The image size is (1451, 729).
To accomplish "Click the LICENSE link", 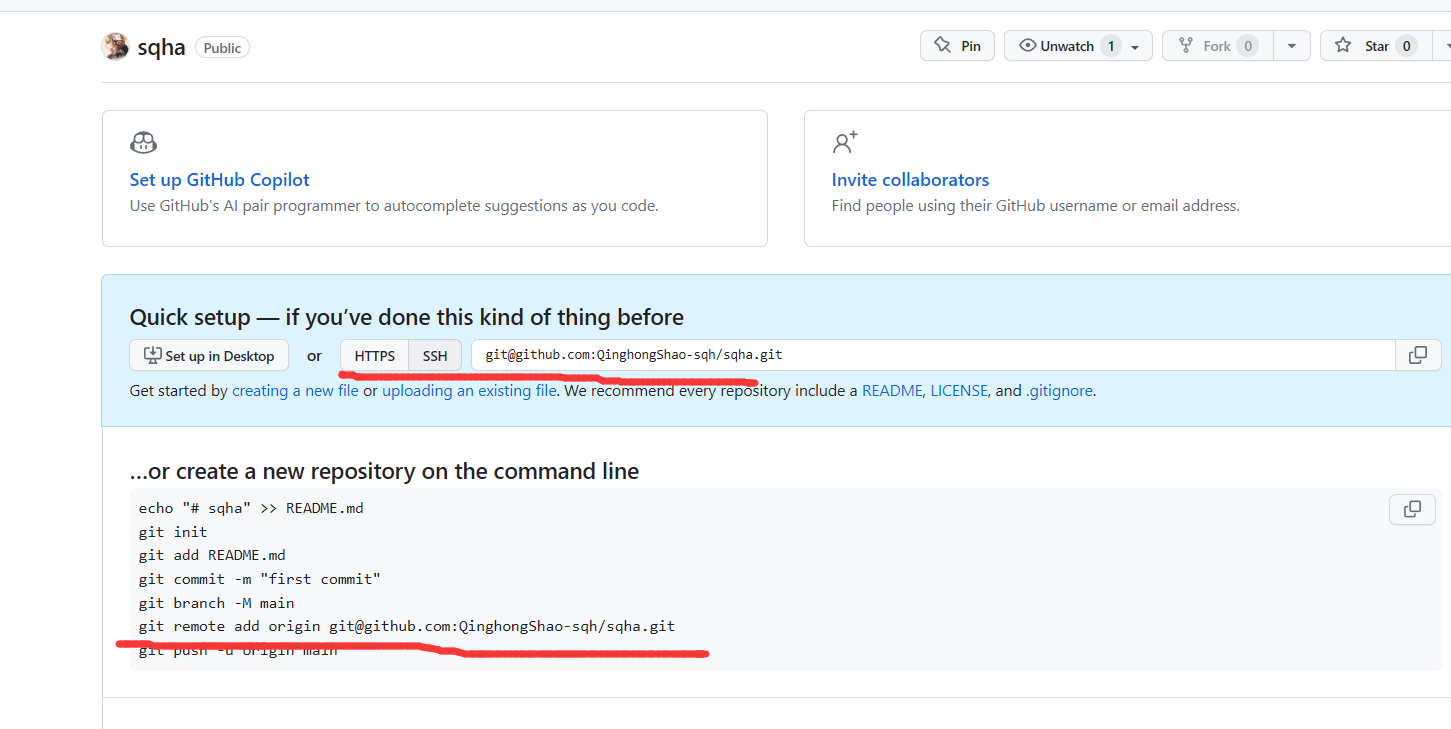I will coord(959,391).
